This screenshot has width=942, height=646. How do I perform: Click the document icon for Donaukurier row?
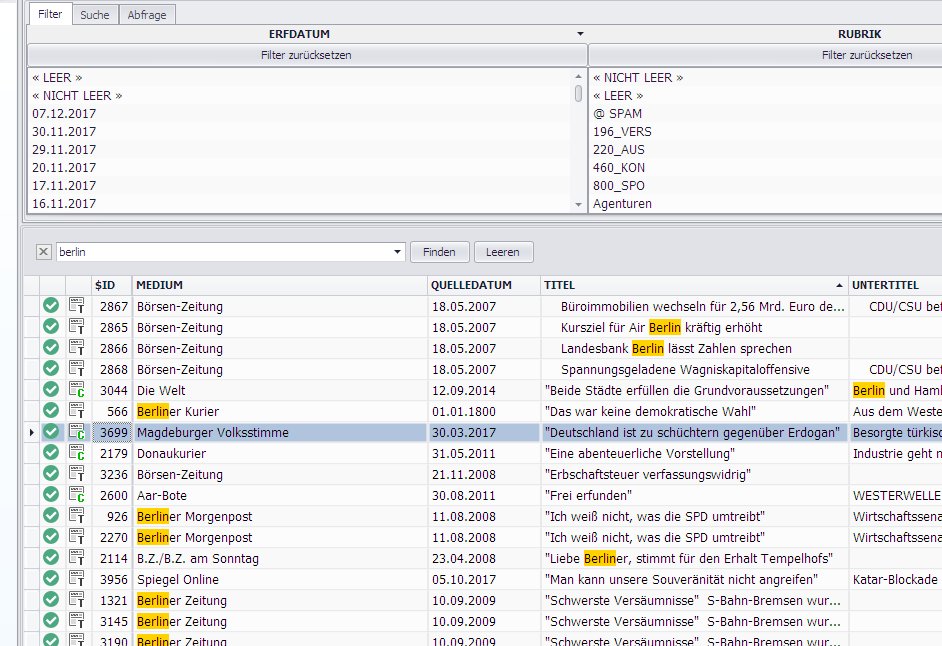tap(77, 453)
